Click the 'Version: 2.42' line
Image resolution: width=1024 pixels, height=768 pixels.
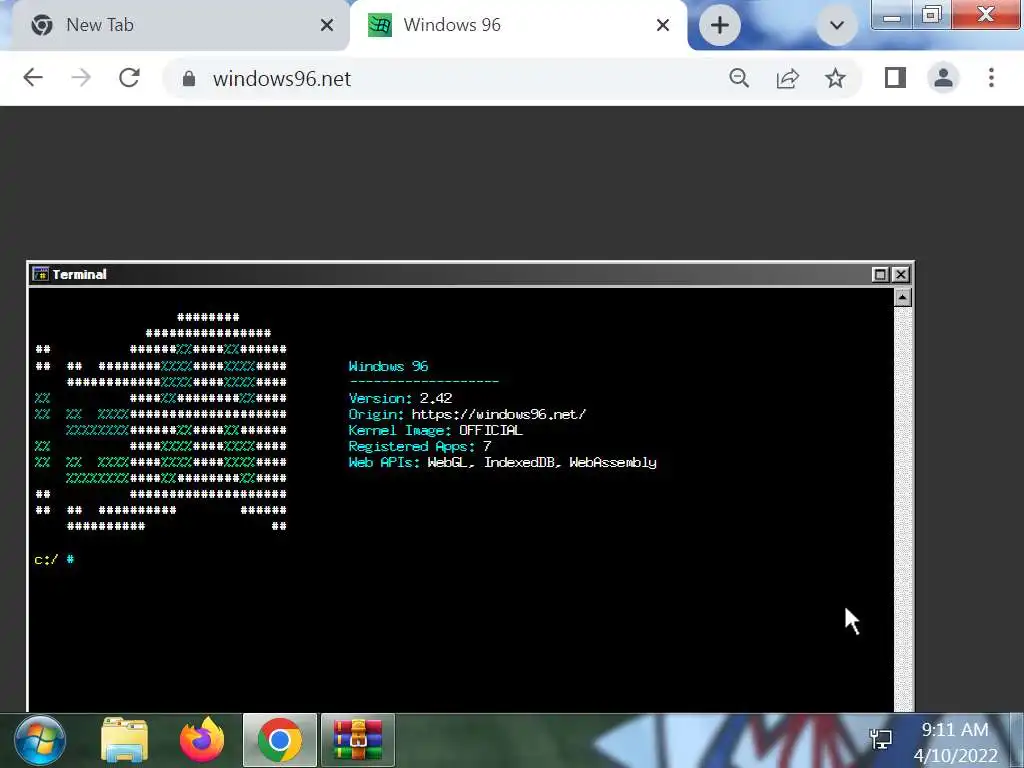(400, 398)
